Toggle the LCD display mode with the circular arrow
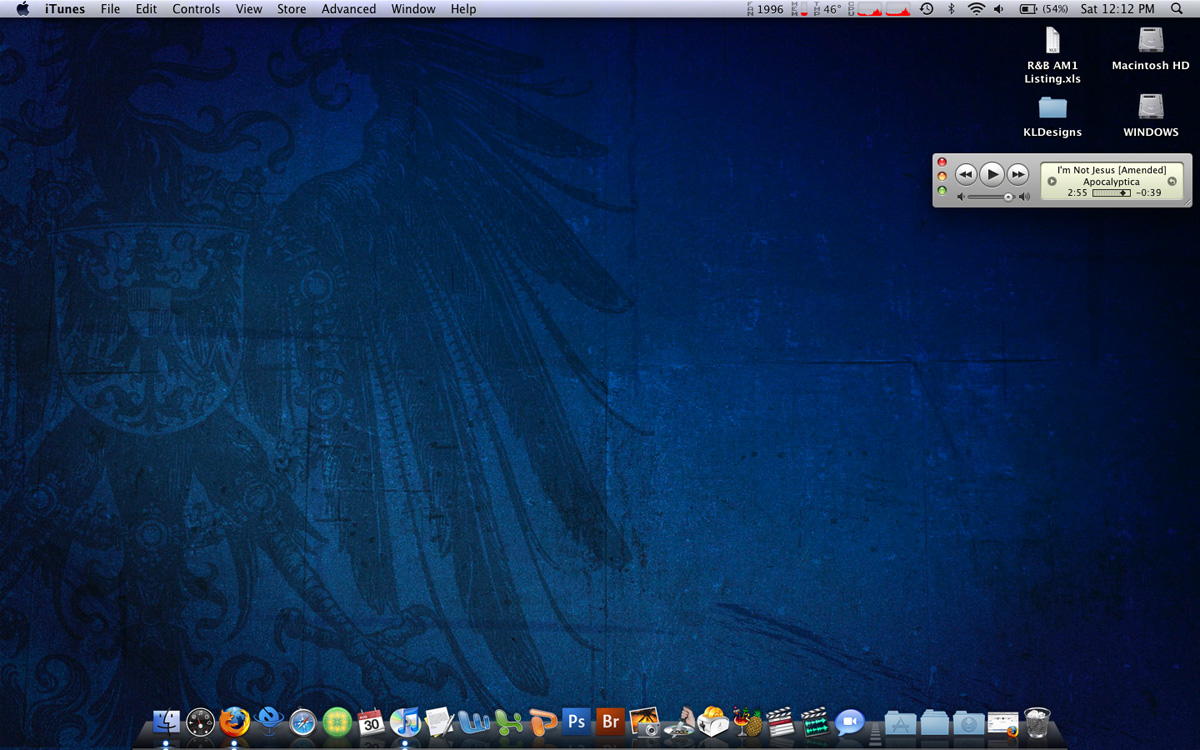 click(1172, 181)
